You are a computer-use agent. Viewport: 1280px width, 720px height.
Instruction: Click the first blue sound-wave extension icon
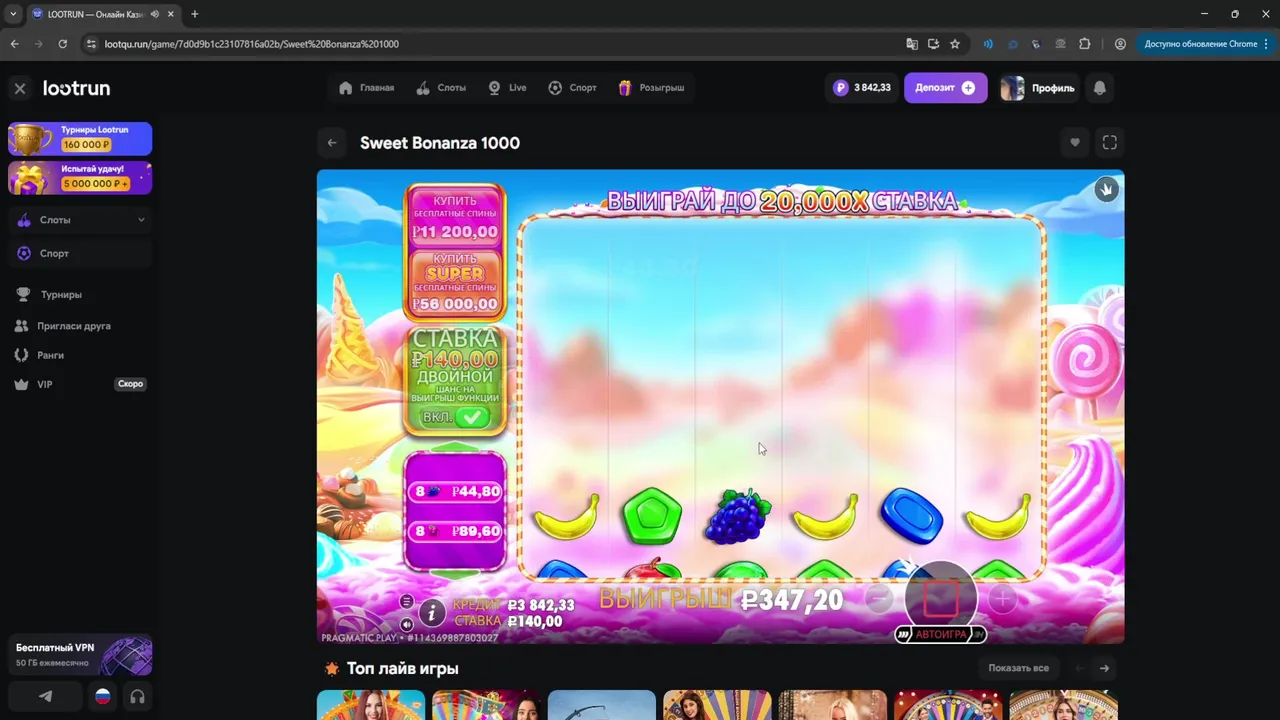point(988,44)
